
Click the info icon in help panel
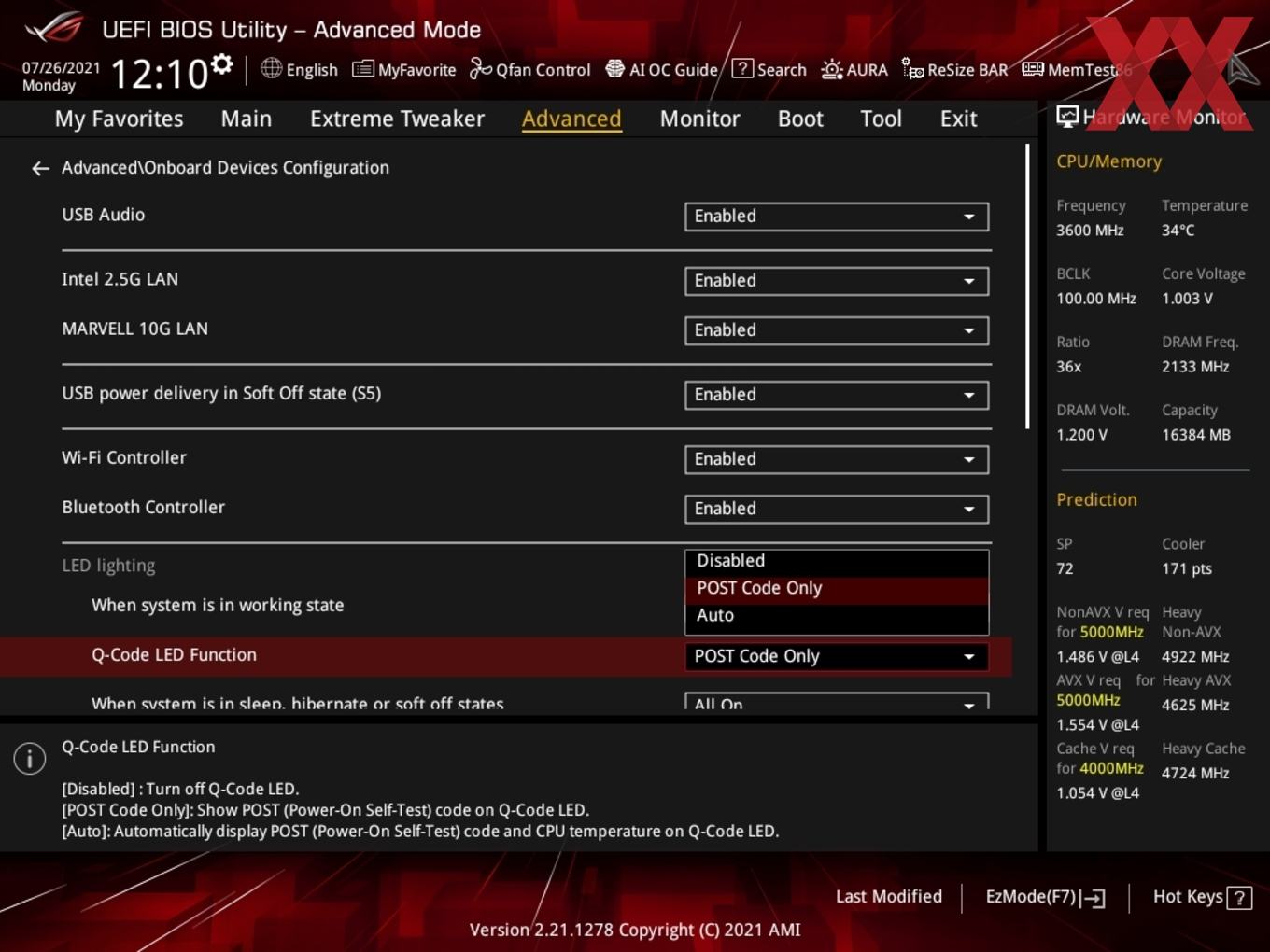30,759
